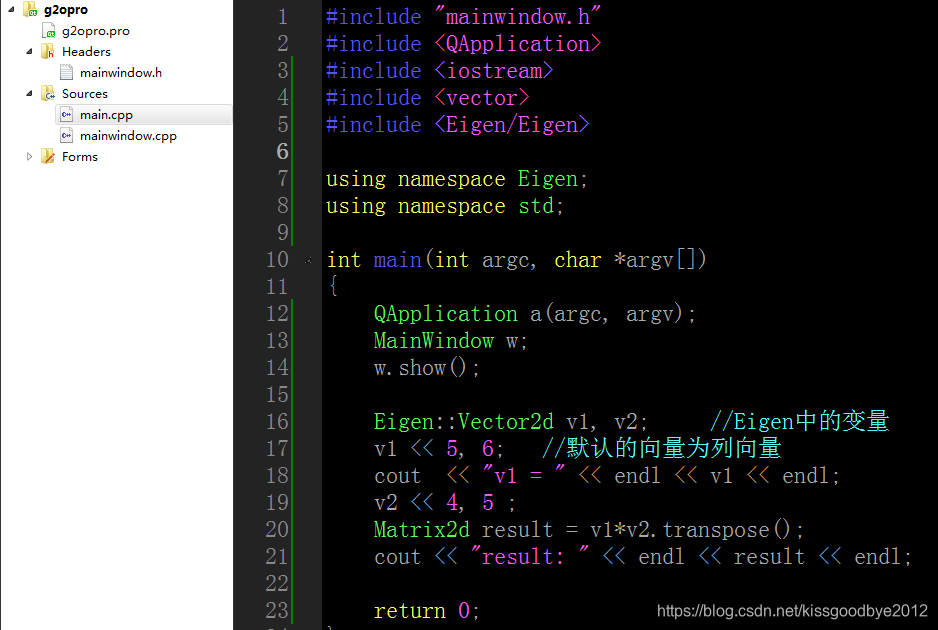938x630 pixels.
Task: Open mainwindow.h header file
Action: [121, 72]
